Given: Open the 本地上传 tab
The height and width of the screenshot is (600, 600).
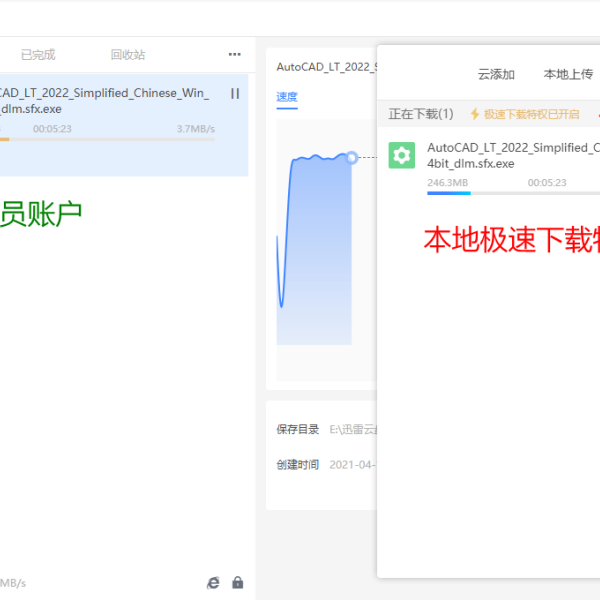Looking at the screenshot, I should [568, 74].
